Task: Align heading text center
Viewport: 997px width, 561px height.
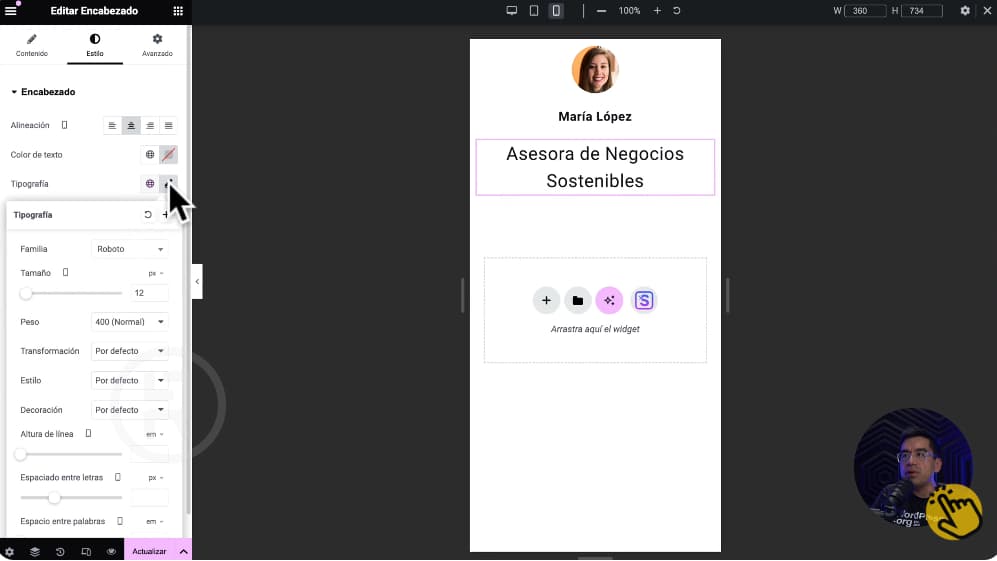Action: (x=131, y=126)
